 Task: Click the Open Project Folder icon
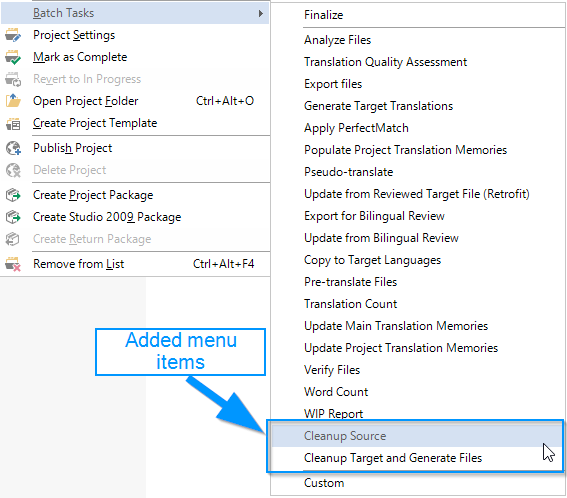coord(13,101)
